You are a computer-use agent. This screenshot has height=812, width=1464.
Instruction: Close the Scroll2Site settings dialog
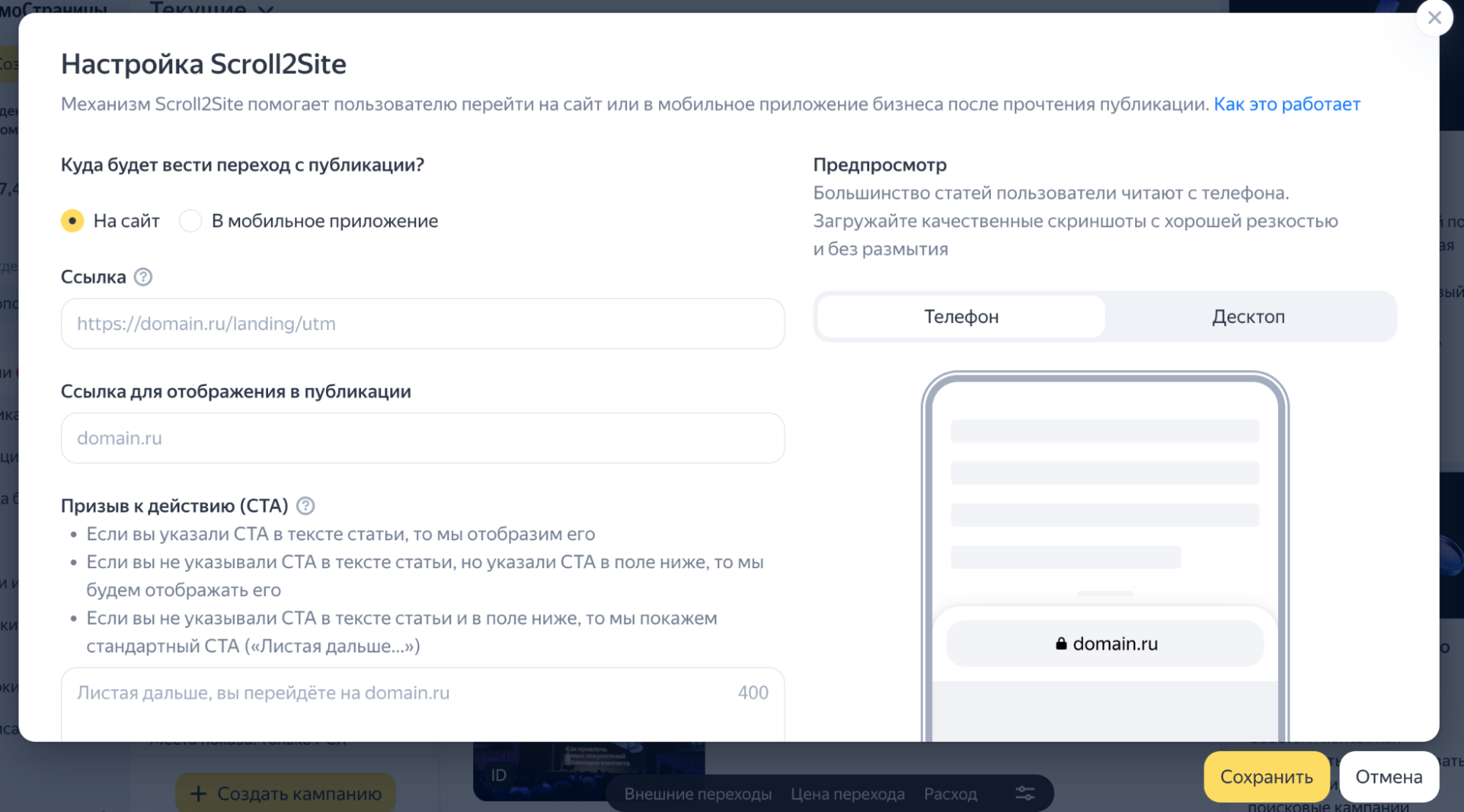pyautogui.click(x=1434, y=18)
